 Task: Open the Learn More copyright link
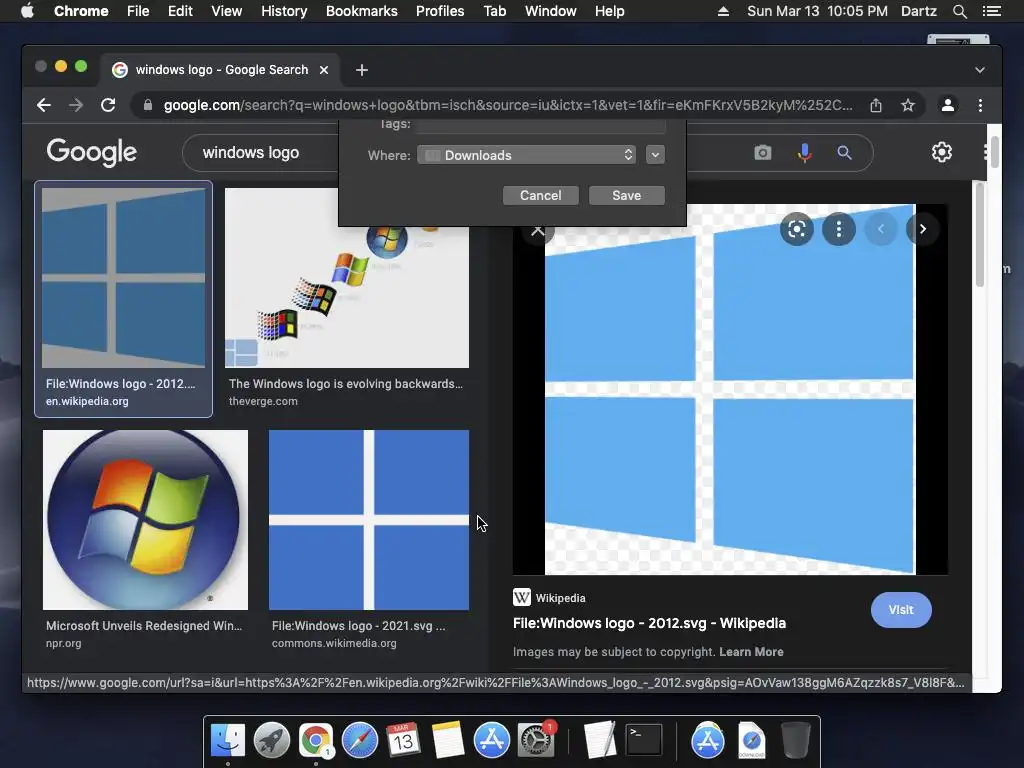click(x=751, y=652)
